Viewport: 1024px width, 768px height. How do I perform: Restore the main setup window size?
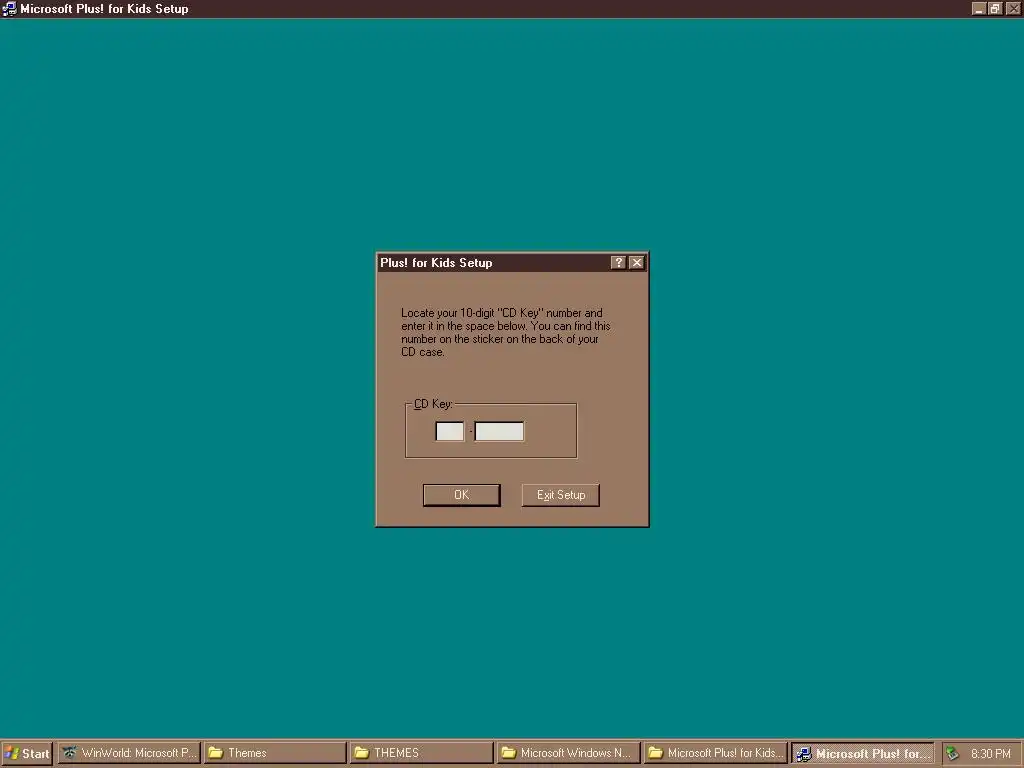point(995,8)
